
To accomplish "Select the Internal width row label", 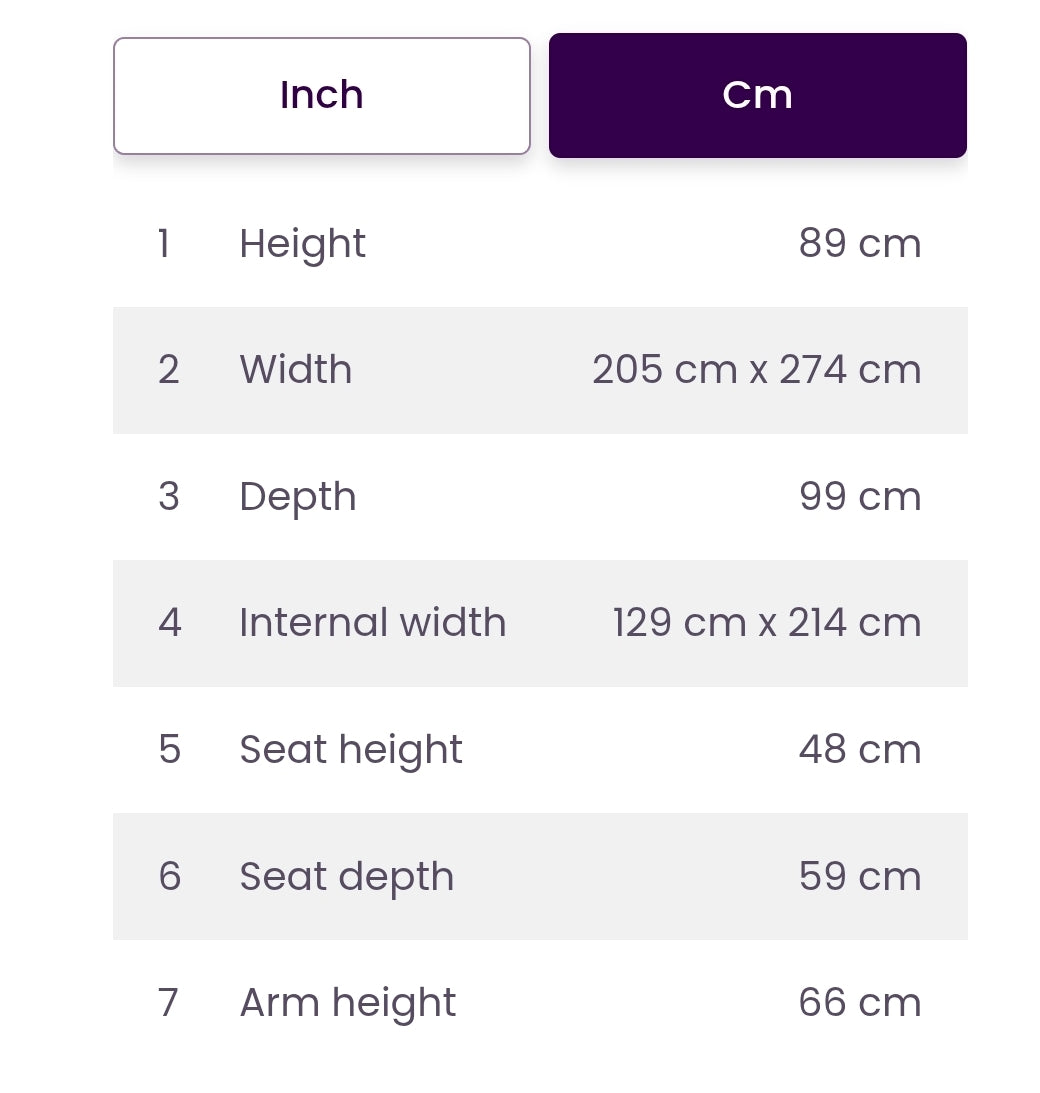I will point(373,622).
